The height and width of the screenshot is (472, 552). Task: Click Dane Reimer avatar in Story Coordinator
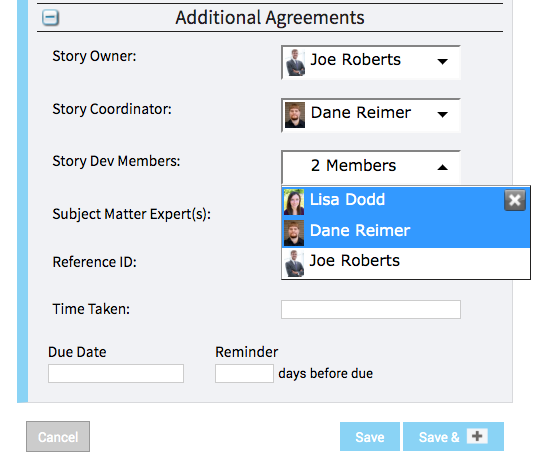295,115
